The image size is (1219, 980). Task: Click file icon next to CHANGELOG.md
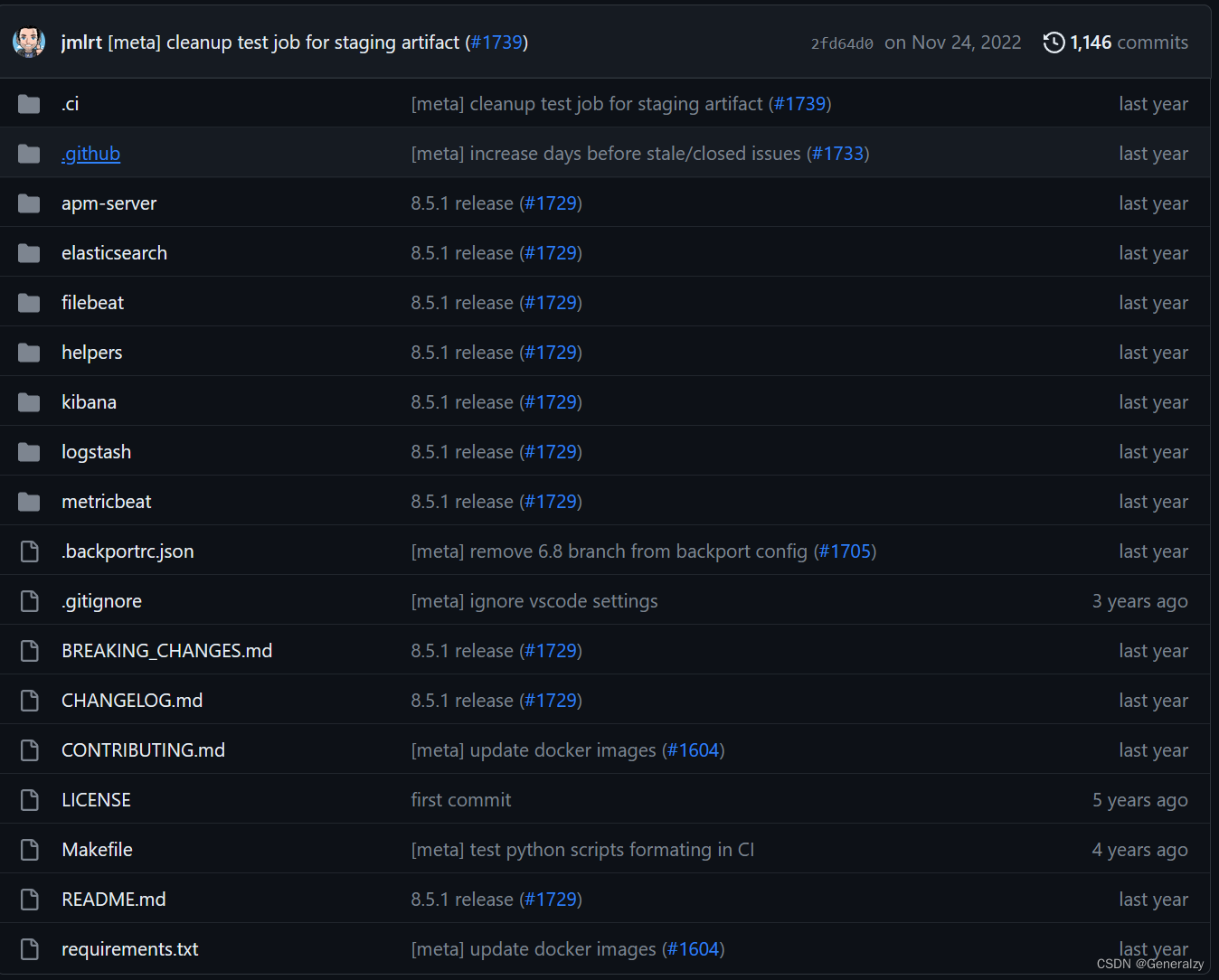tap(30, 701)
